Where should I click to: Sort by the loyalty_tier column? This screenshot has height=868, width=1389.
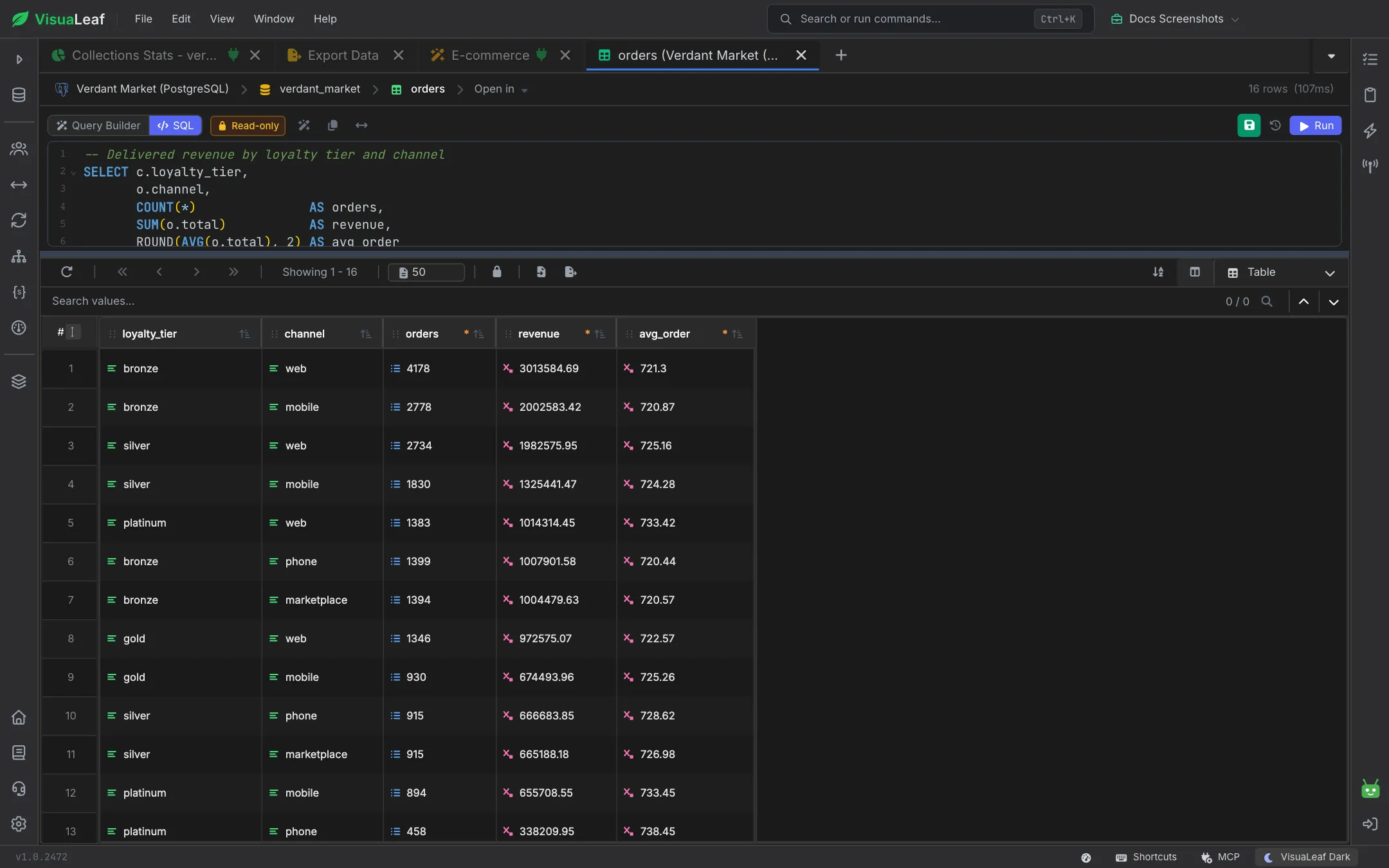click(244, 334)
